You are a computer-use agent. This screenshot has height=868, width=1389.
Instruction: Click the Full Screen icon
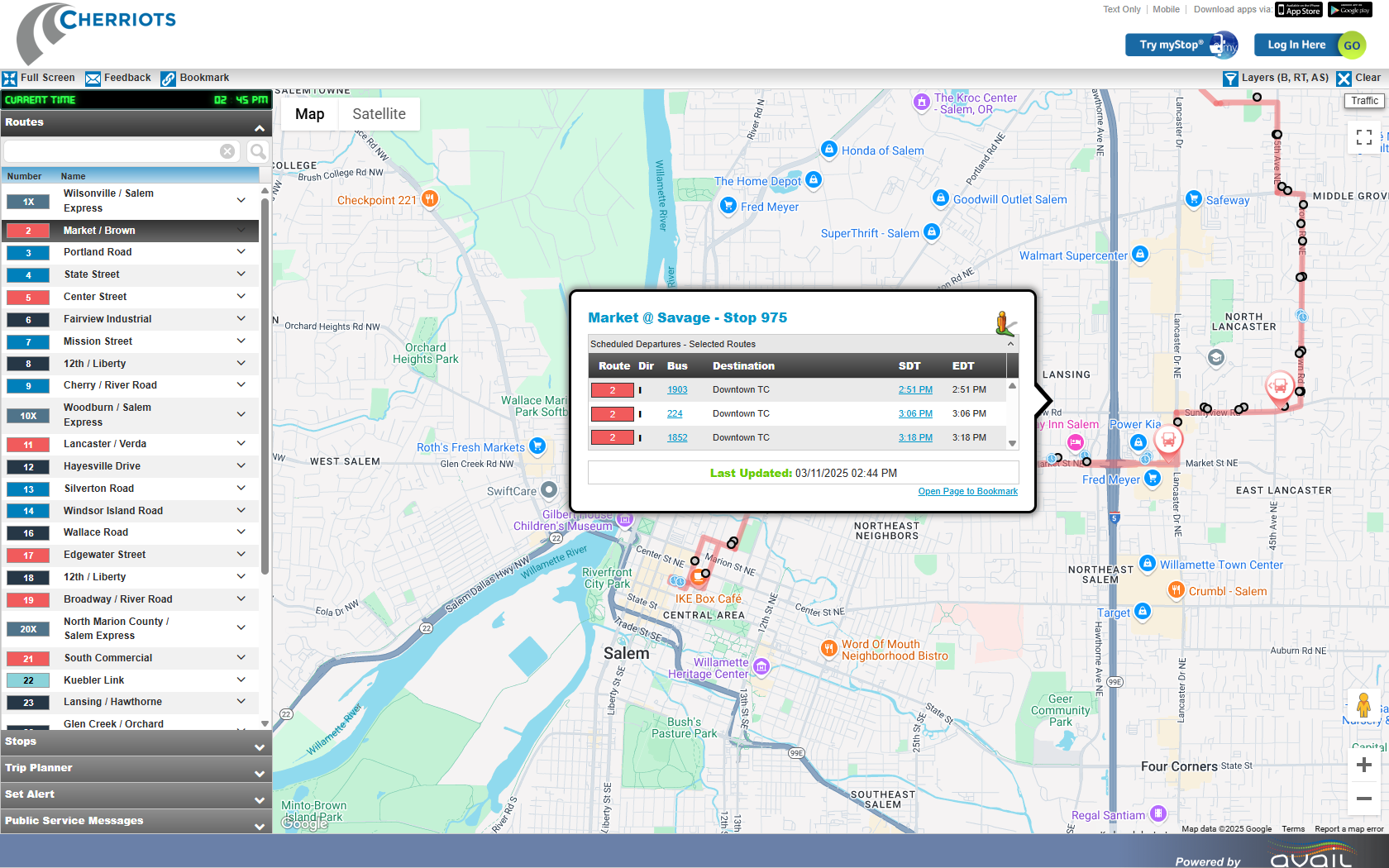(x=10, y=79)
